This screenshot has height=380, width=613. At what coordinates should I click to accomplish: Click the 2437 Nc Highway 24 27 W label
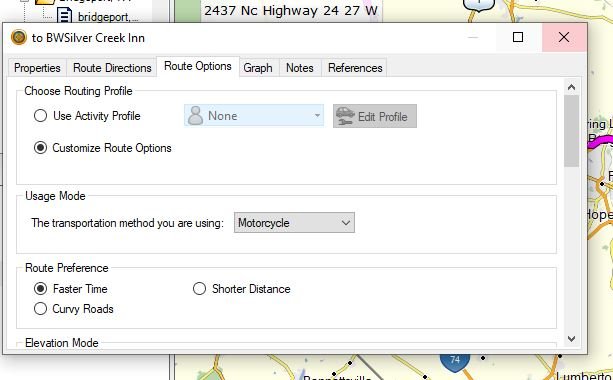tap(291, 11)
